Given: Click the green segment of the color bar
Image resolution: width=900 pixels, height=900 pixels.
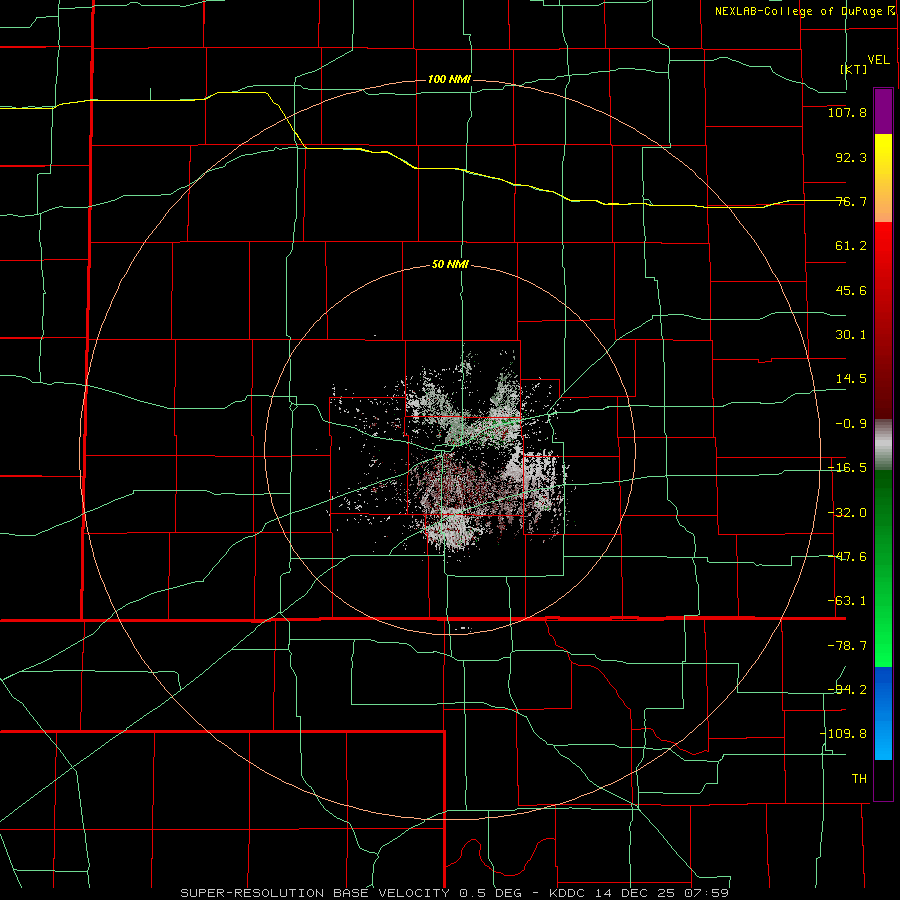Looking at the screenshot, I should point(883,568).
